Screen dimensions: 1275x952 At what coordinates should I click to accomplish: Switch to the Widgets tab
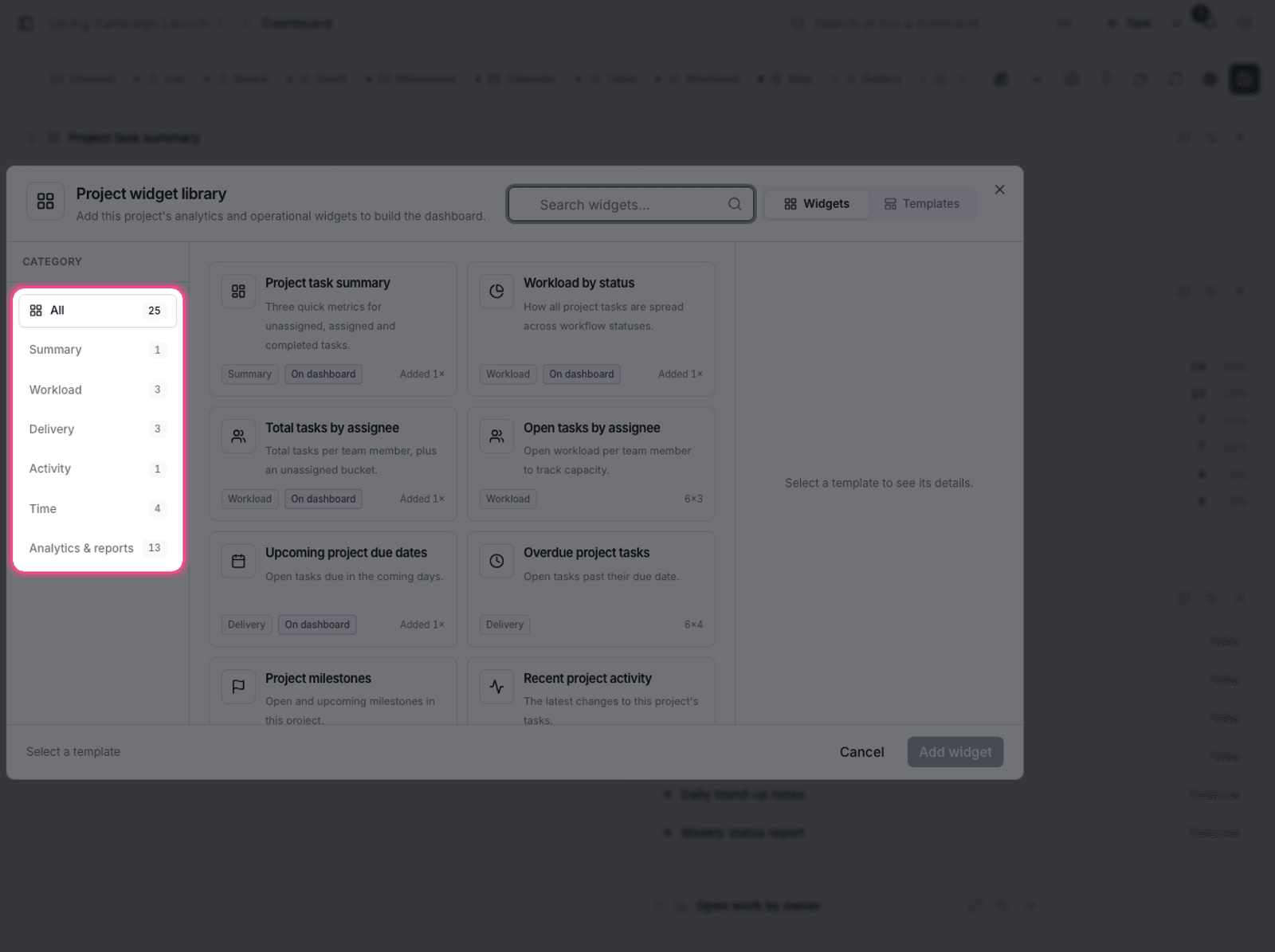[817, 204]
